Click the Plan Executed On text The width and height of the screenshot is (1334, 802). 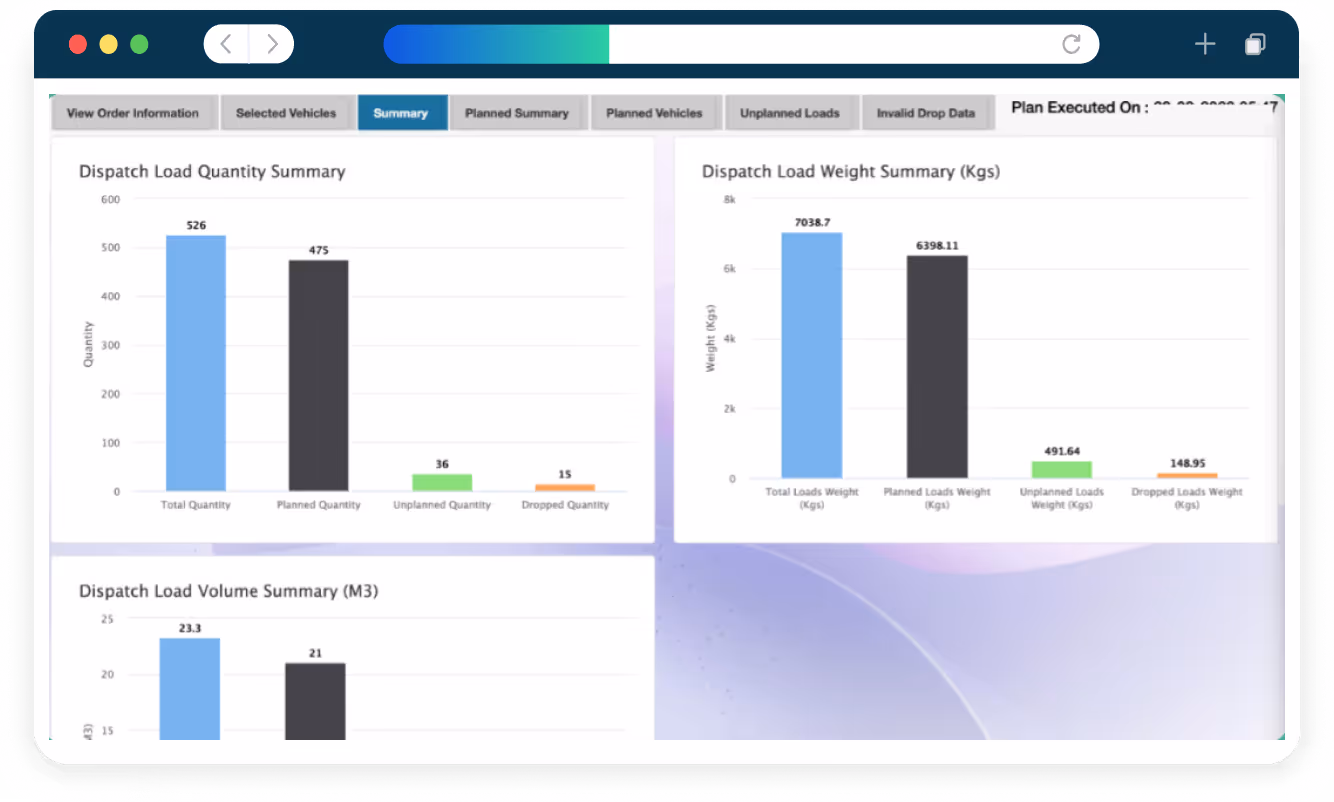[1079, 107]
